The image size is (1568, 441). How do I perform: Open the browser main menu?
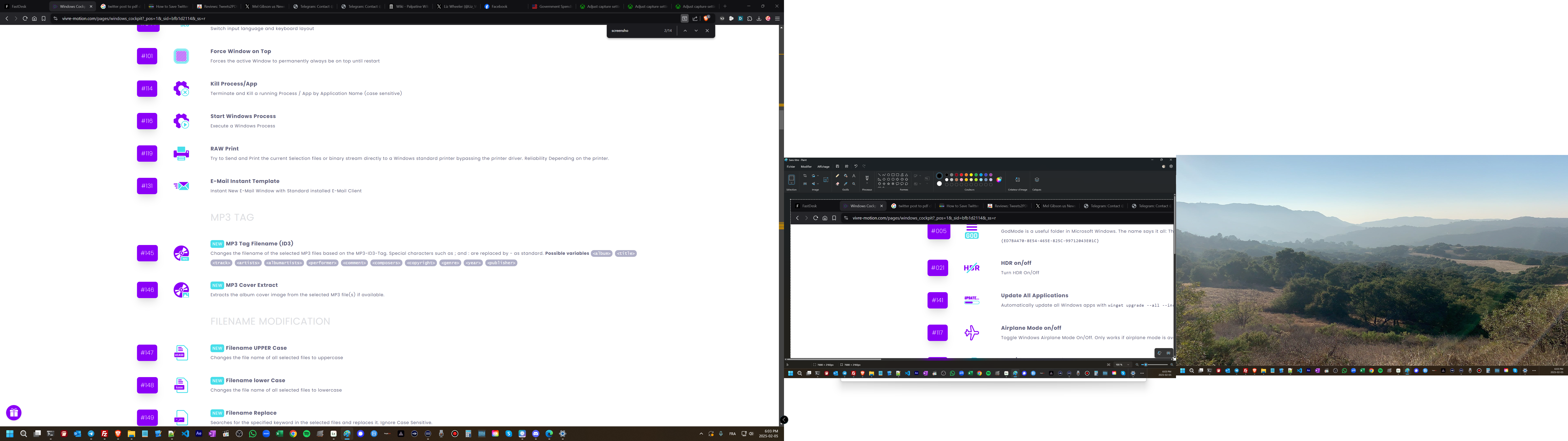coord(777,18)
